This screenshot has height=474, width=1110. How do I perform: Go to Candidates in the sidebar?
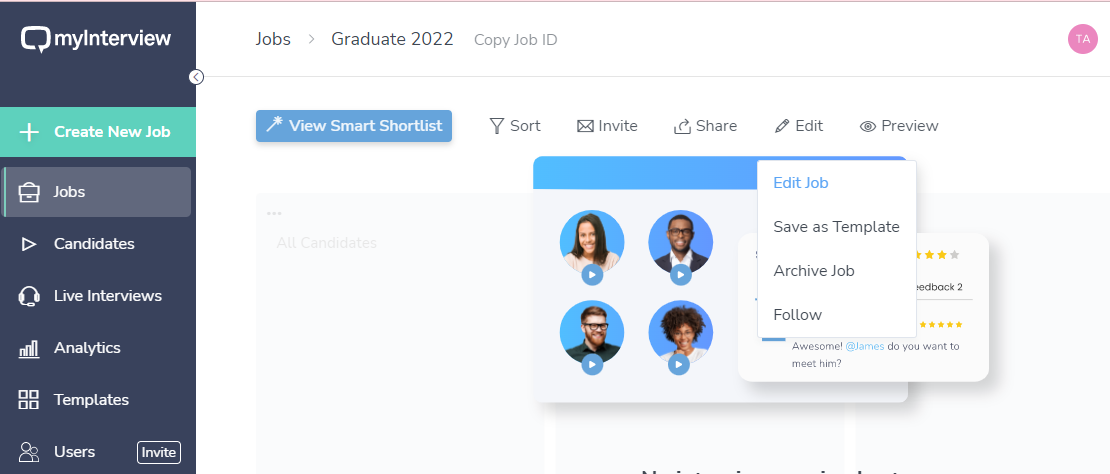(x=94, y=244)
